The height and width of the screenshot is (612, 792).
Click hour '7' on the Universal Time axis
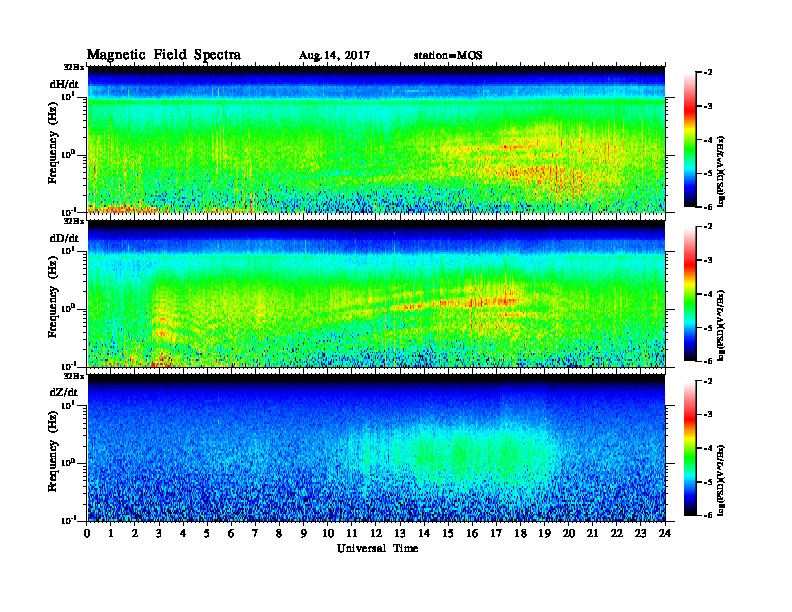point(256,534)
